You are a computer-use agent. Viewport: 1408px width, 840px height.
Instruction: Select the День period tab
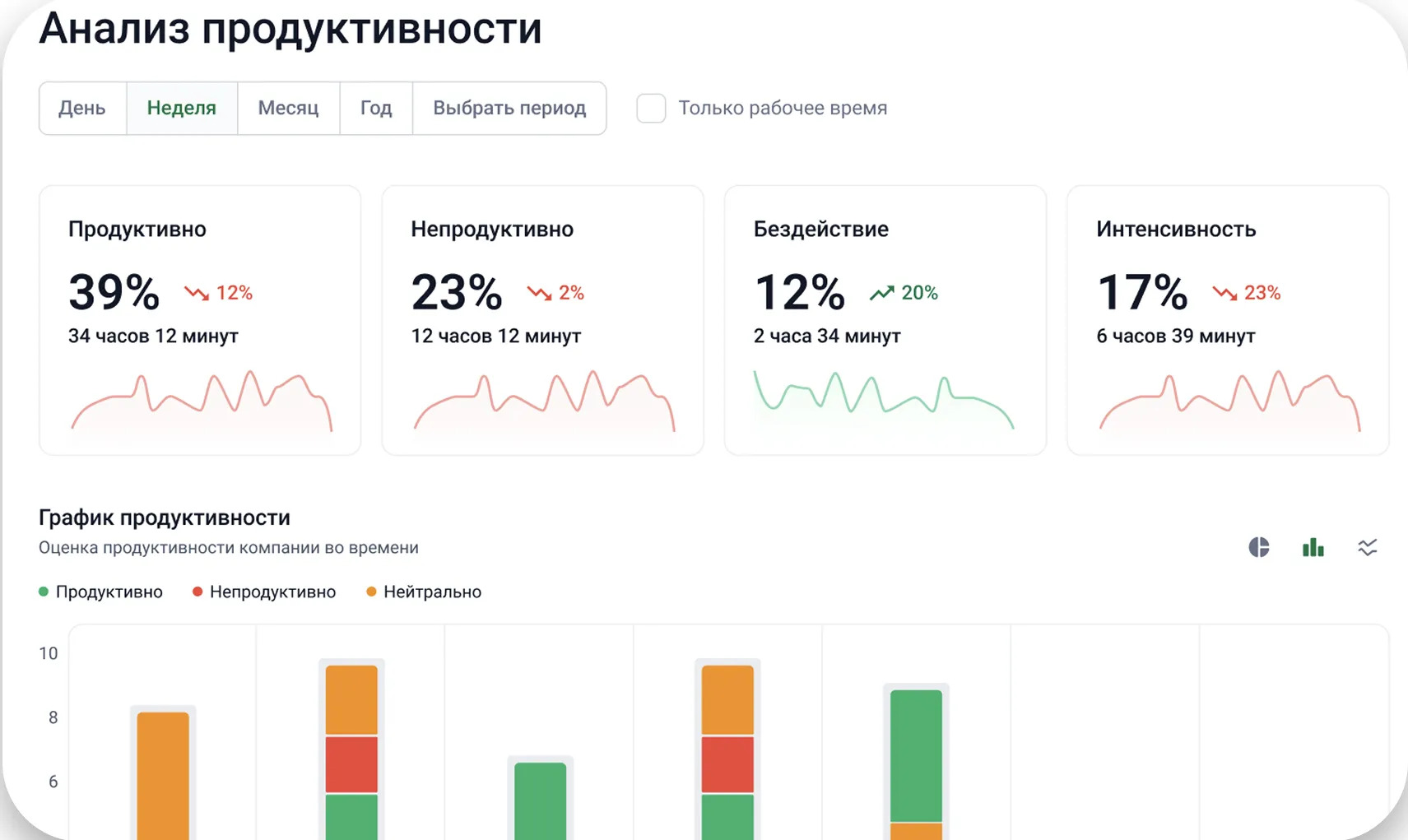(x=82, y=108)
